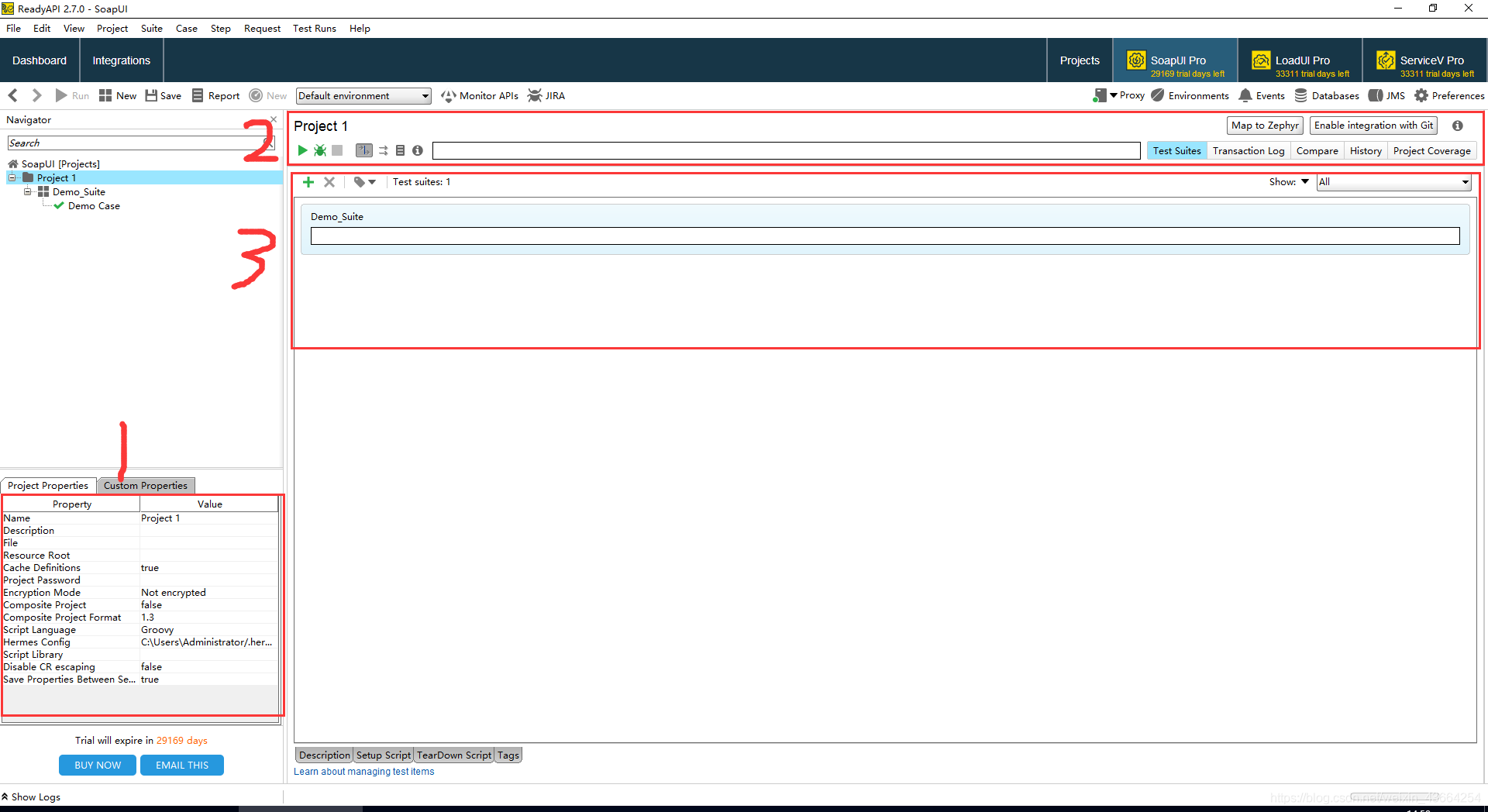
Task: Click the Navigator Search field
Action: [139, 143]
